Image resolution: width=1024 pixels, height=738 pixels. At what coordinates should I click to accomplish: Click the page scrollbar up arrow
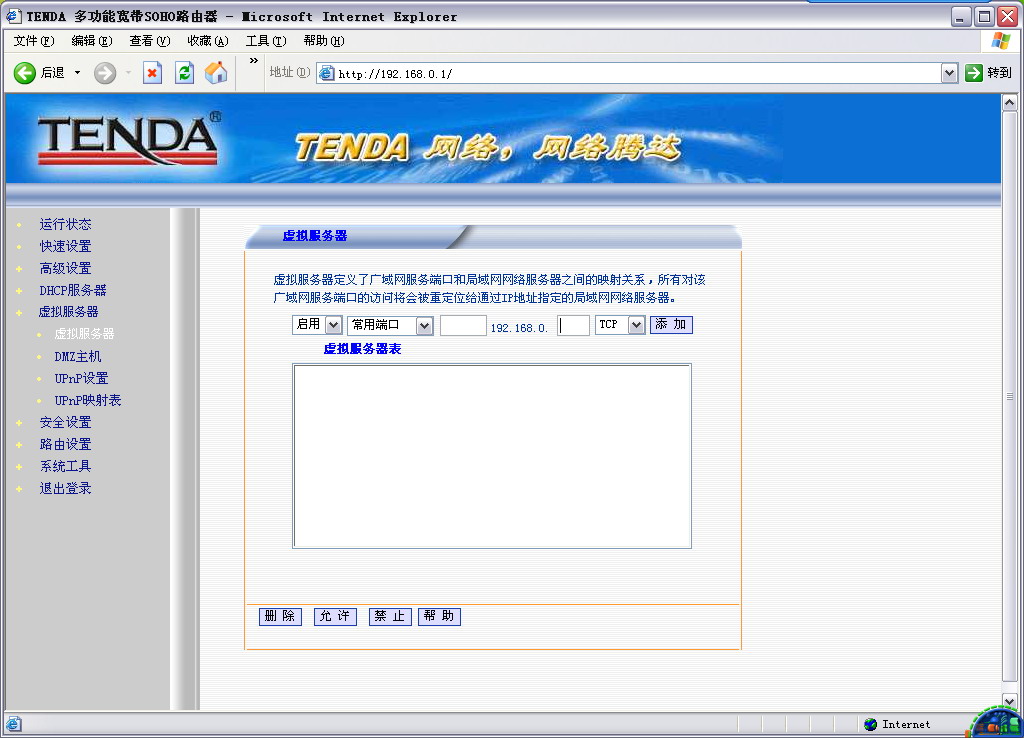(x=1010, y=102)
